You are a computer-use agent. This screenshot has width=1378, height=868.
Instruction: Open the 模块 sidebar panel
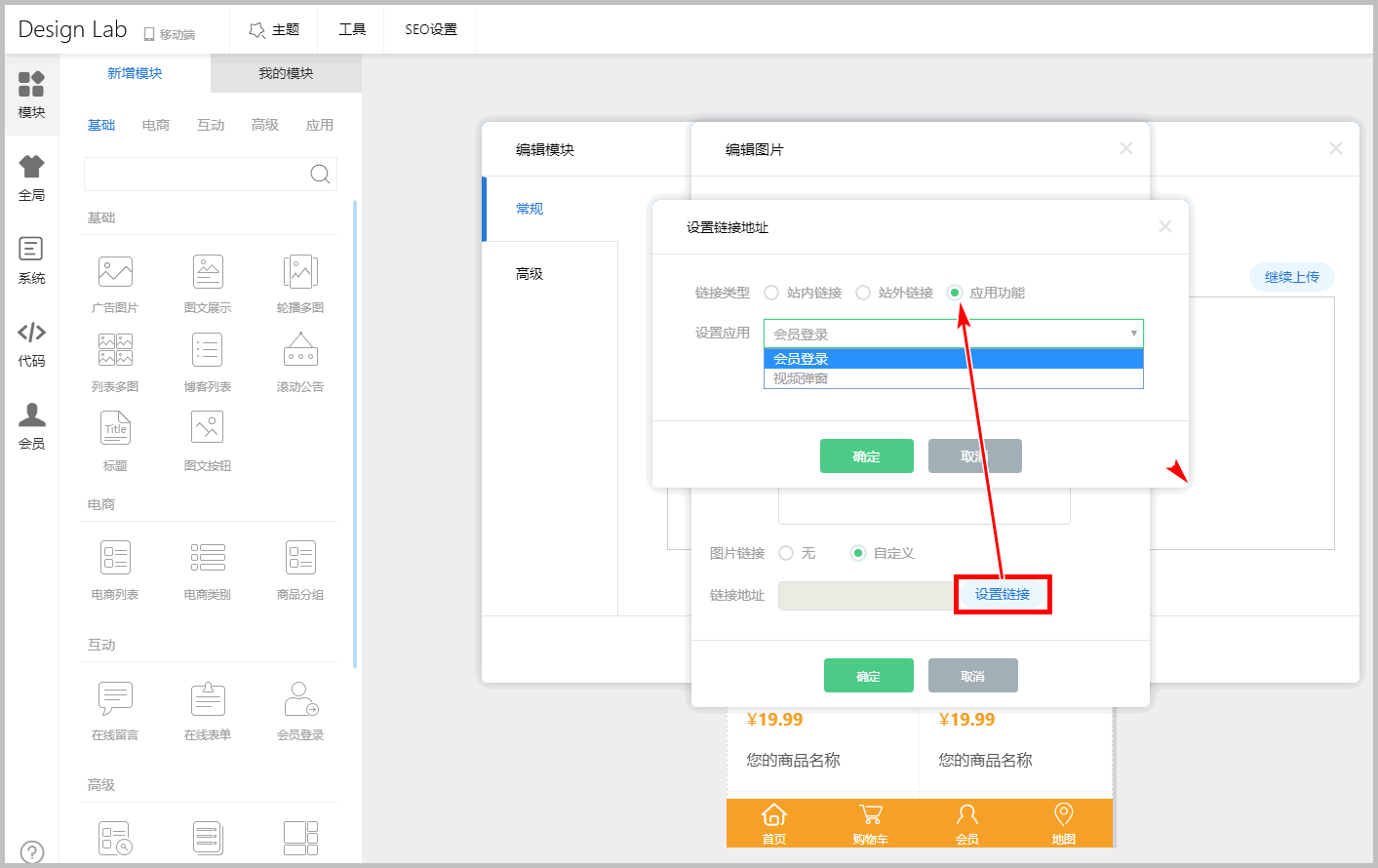point(31,96)
